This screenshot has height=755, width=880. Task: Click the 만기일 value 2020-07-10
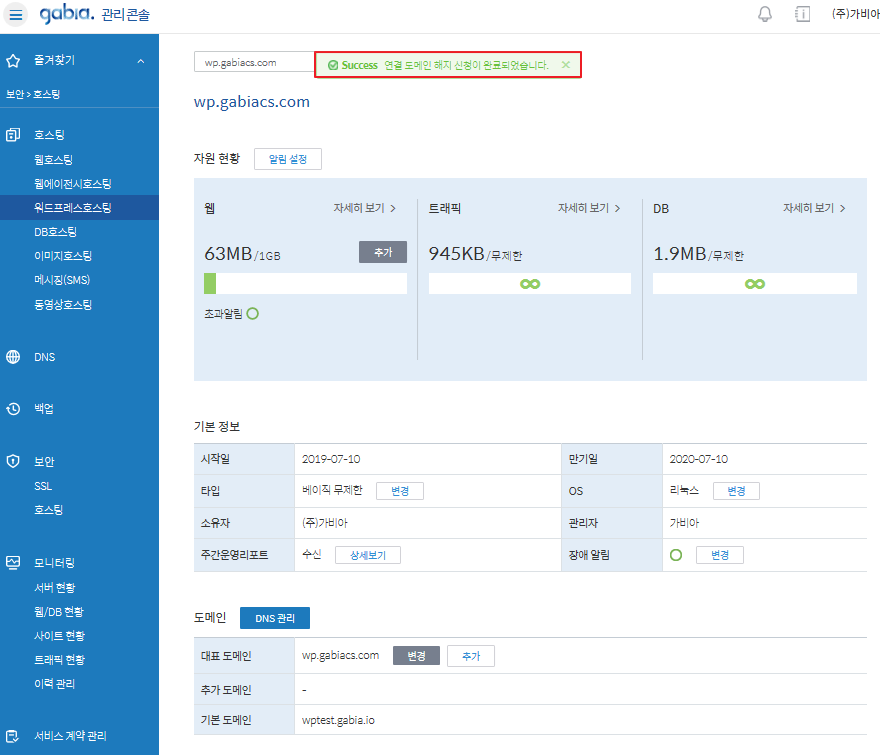tap(699, 459)
